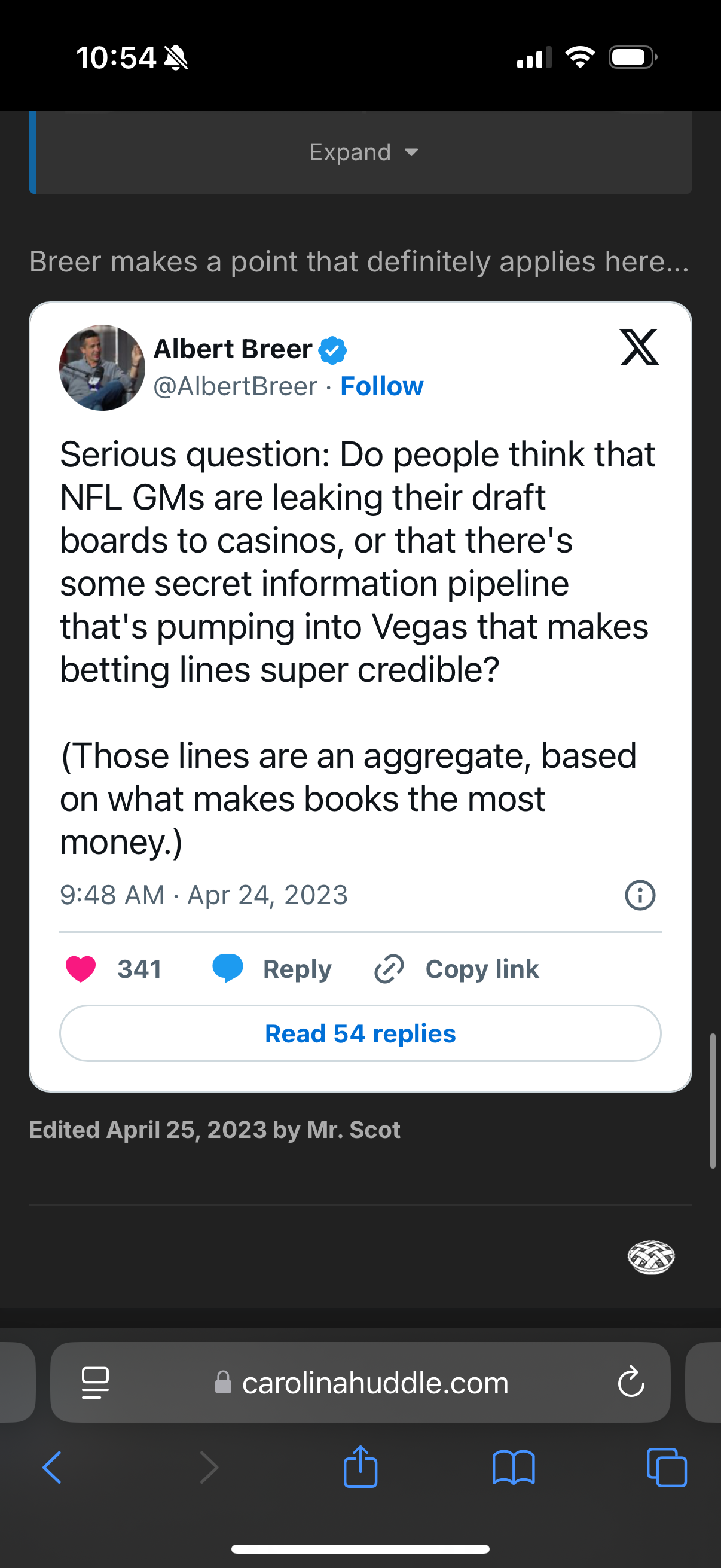Tap the X logo in tweet
This screenshot has height=1568, width=721.
pyautogui.click(x=639, y=347)
